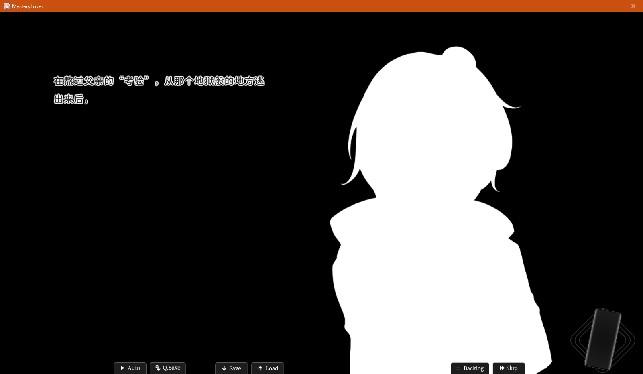Open the smartphone icon in the corner

[x=602, y=339]
